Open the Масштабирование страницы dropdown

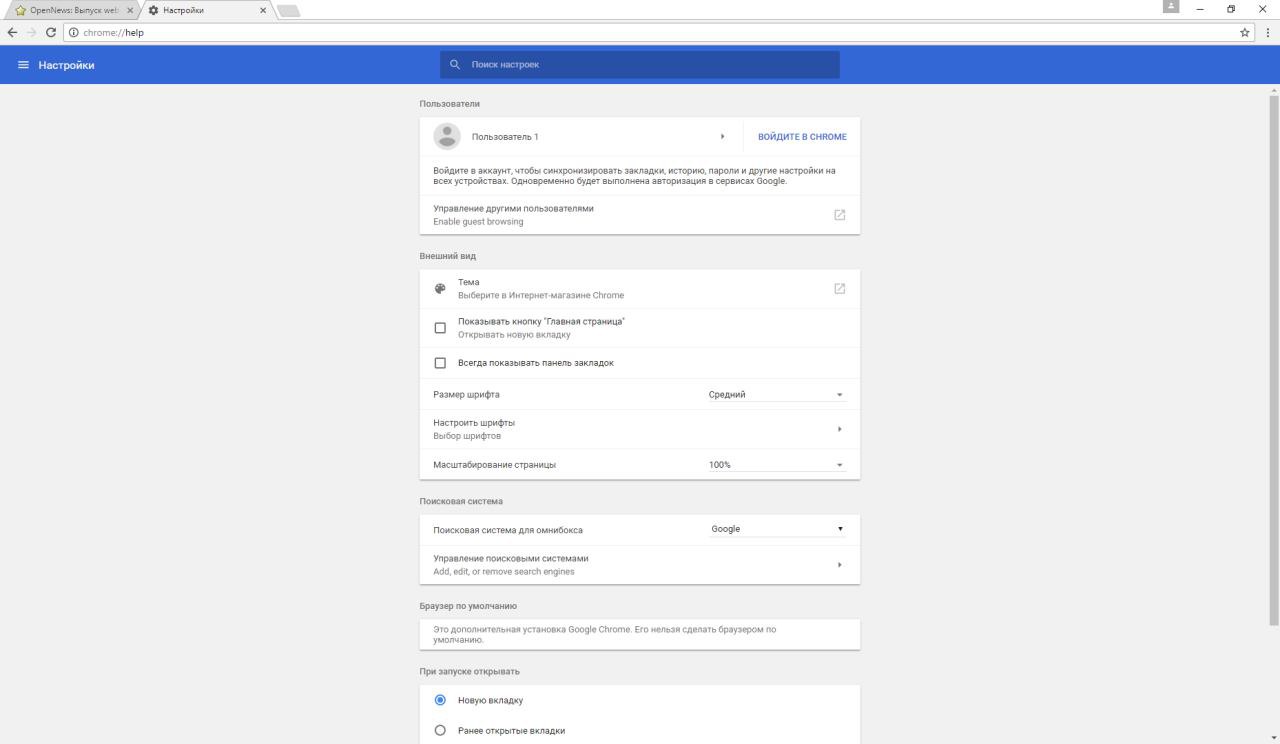click(x=776, y=465)
